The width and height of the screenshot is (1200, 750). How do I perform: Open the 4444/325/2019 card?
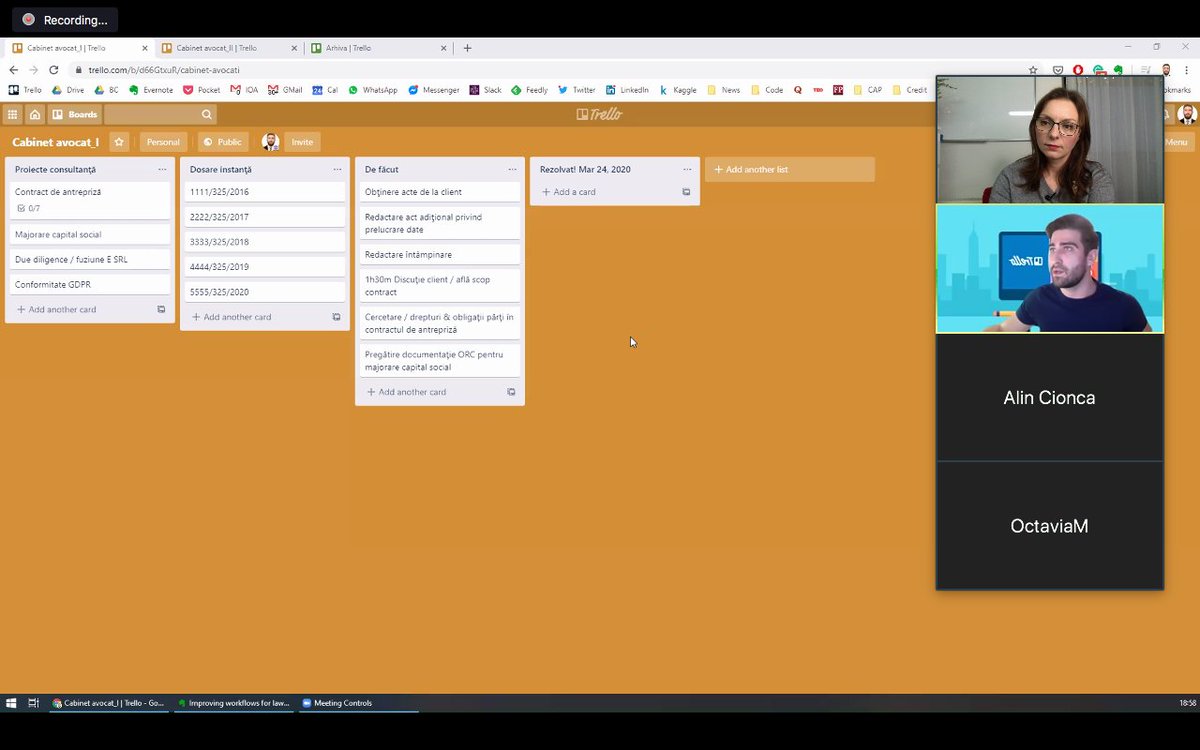click(x=265, y=267)
